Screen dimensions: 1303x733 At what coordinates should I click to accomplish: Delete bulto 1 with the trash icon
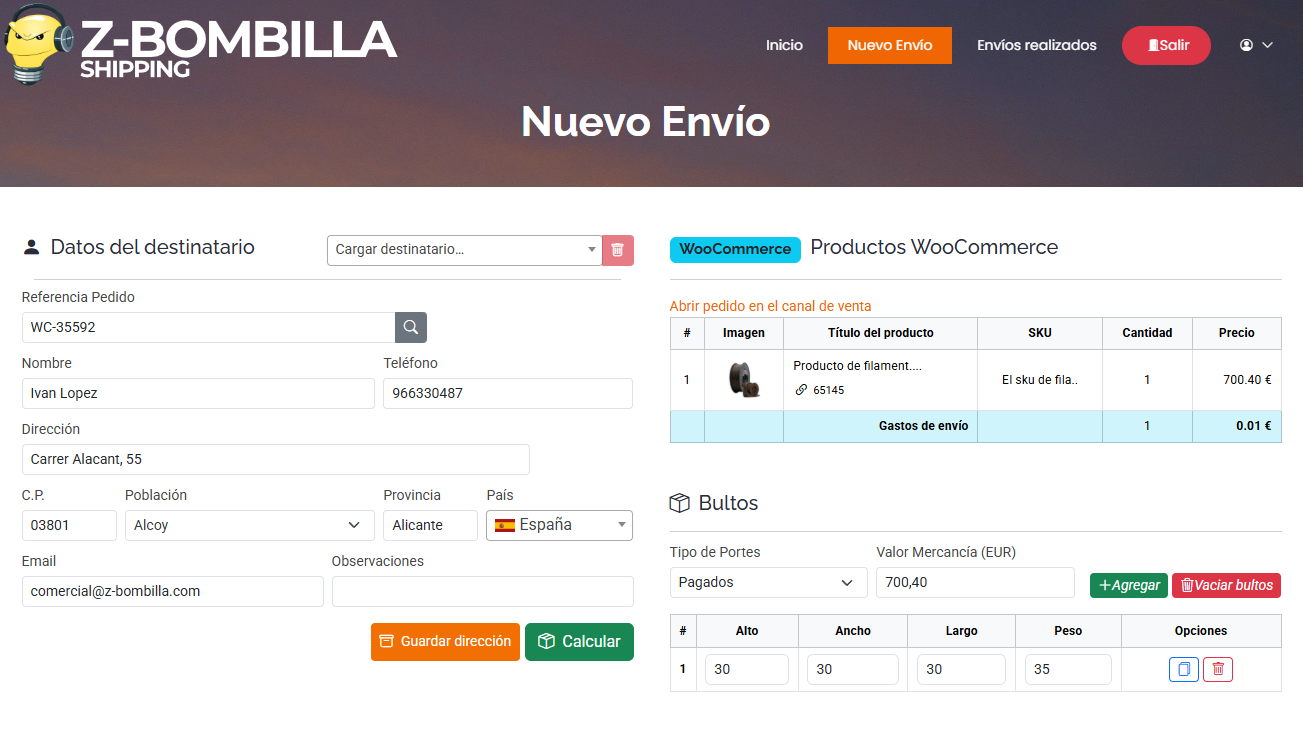[1218, 669]
